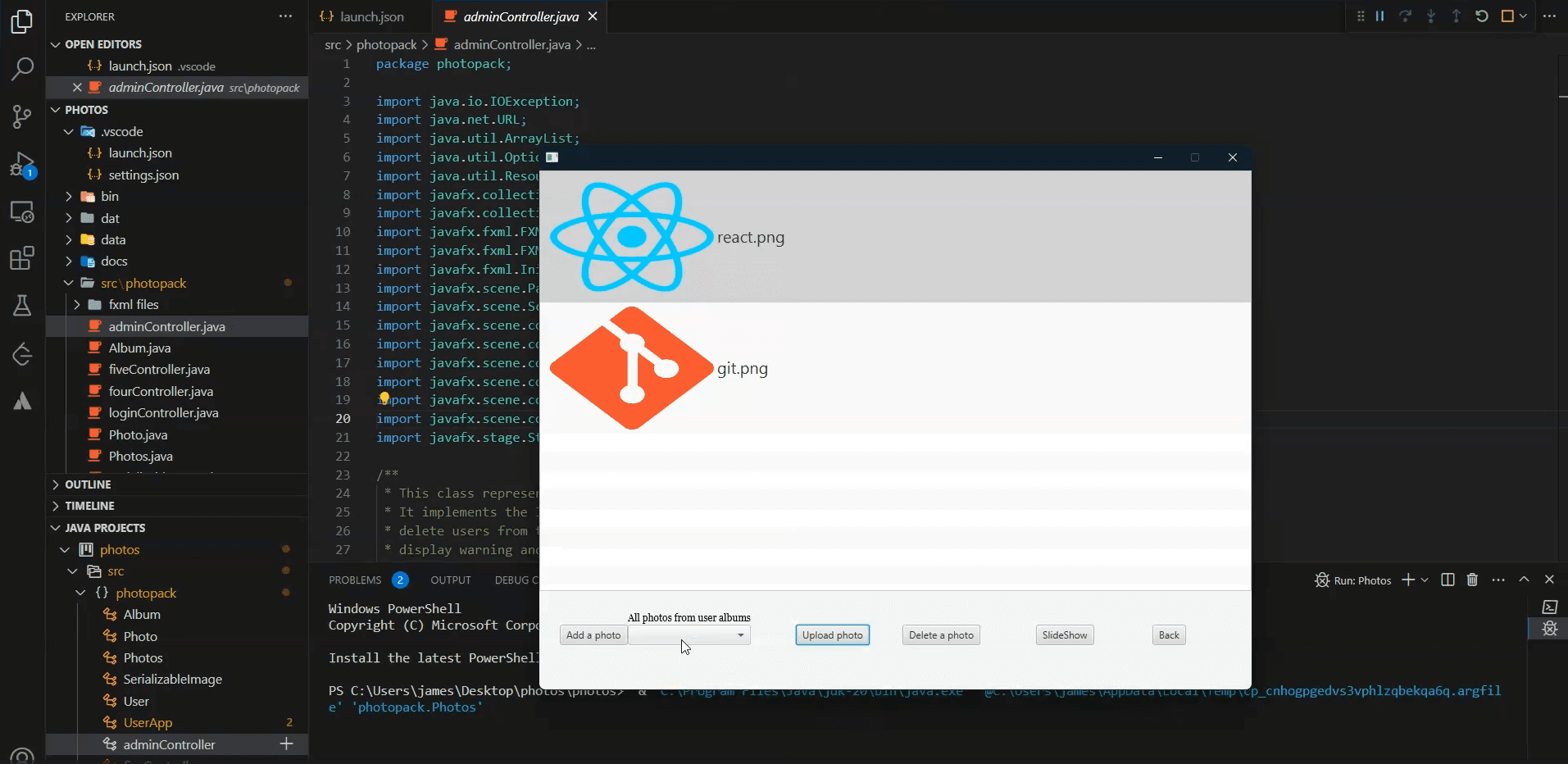Pause the running debug session
Image resolution: width=1568 pixels, height=764 pixels.
point(1380,16)
